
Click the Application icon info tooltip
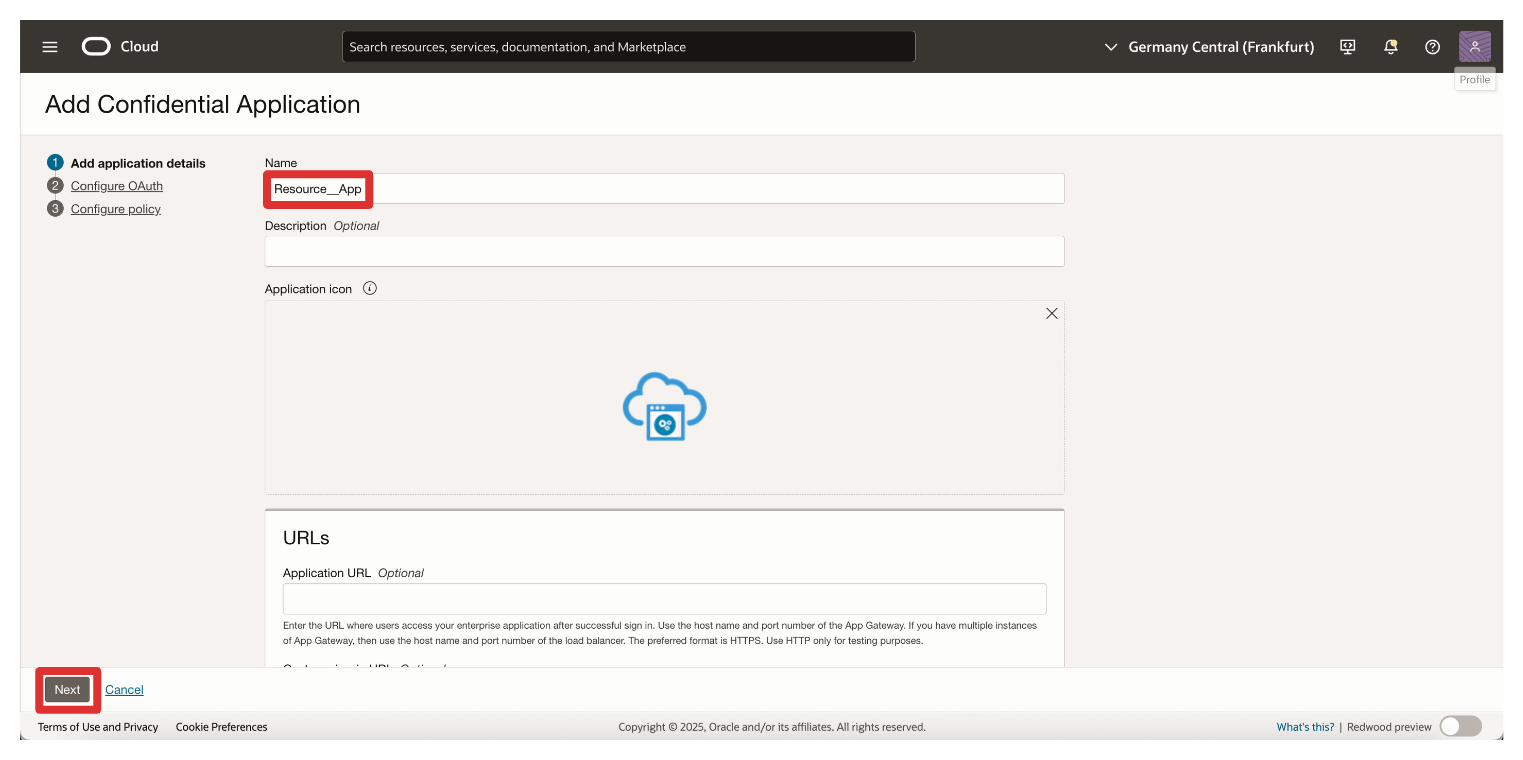click(370, 289)
